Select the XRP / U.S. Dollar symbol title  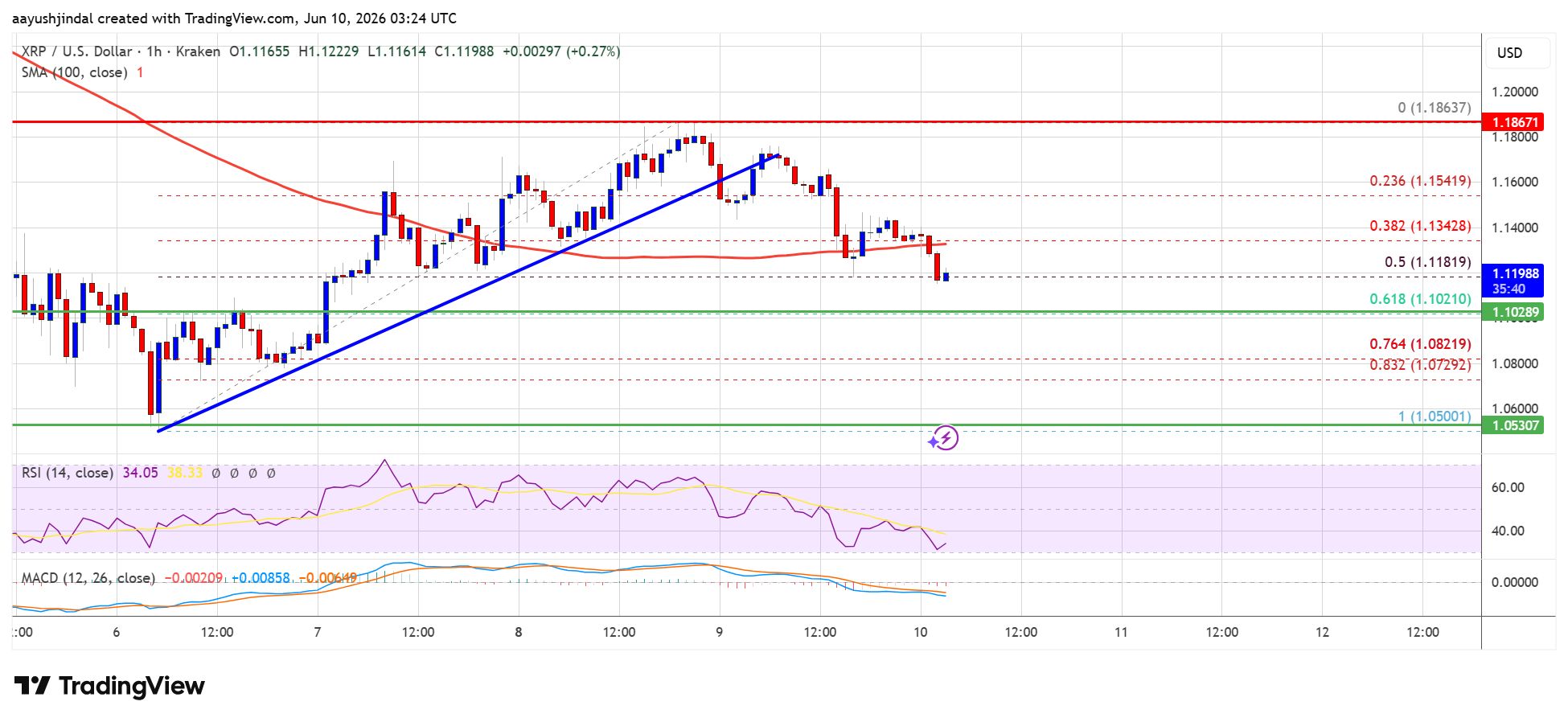76,51
